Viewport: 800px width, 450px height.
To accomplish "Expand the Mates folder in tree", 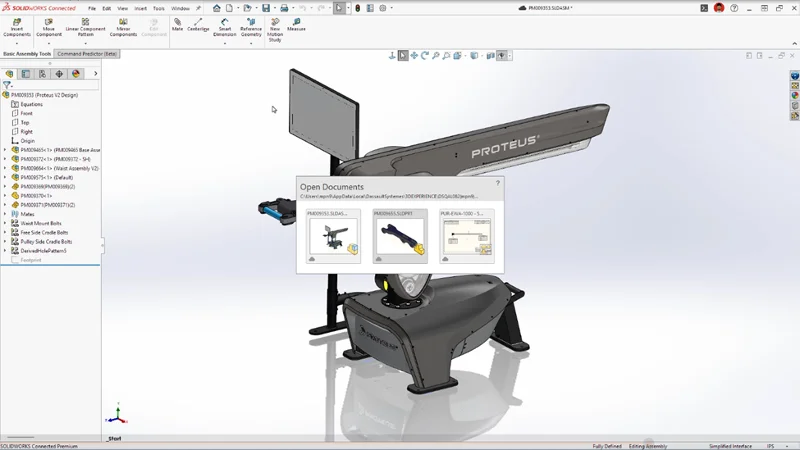I will (x=5, y=213).
